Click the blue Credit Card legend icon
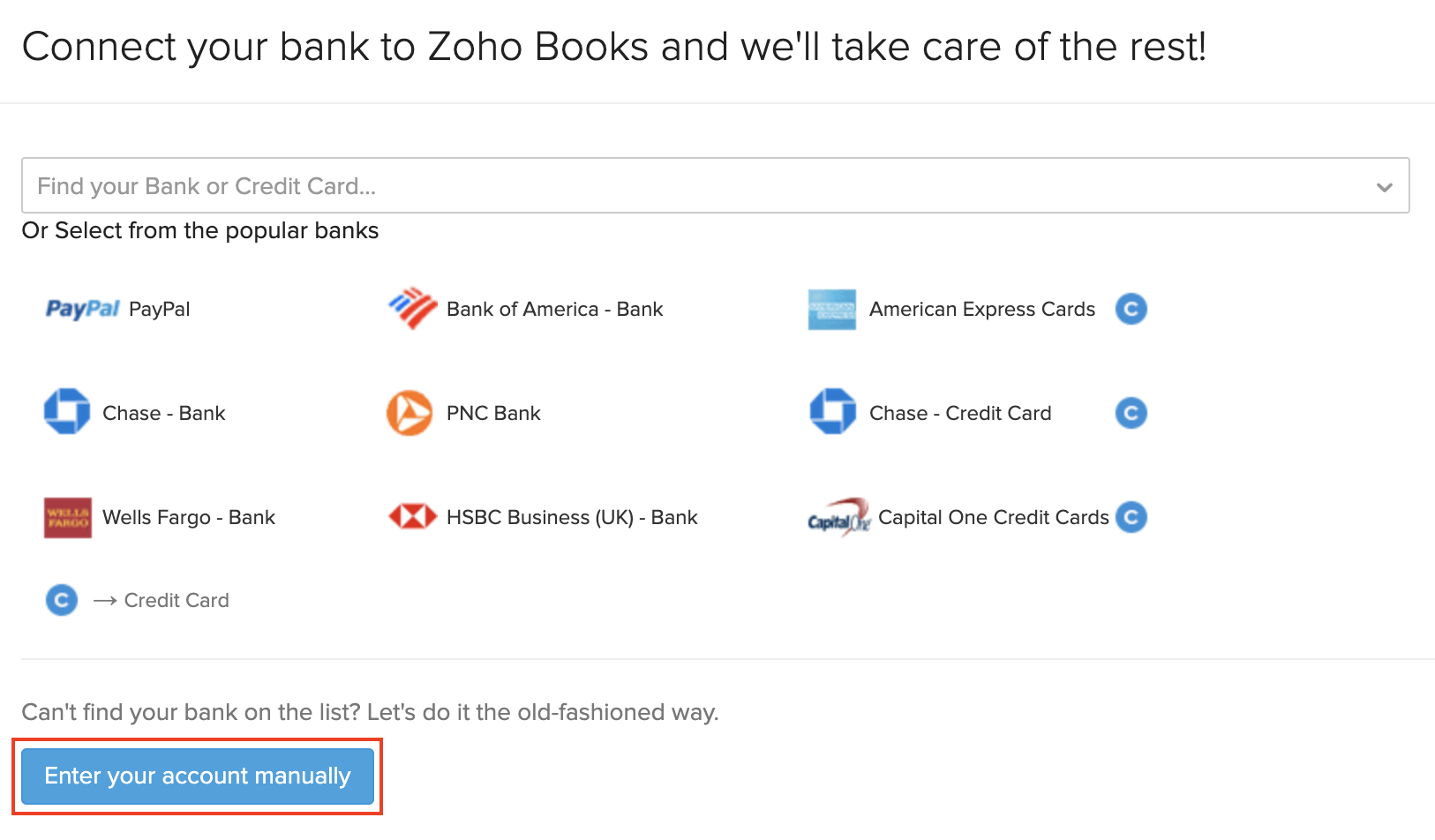This screenshot has height=840, width=1435. coord(62,600)
